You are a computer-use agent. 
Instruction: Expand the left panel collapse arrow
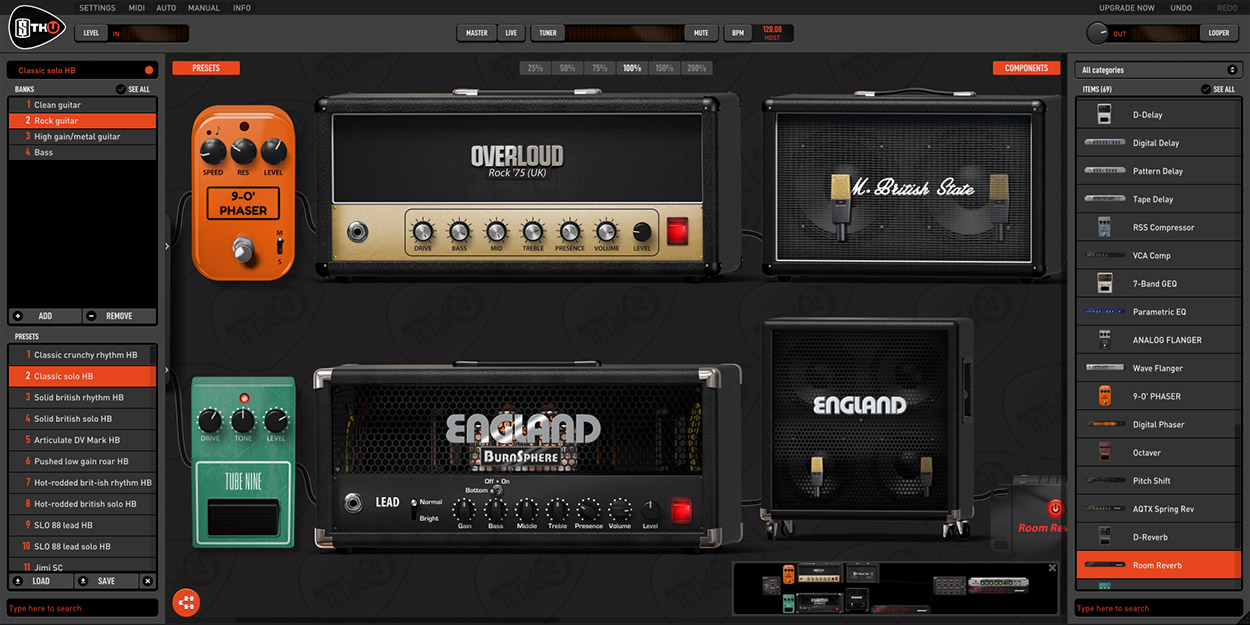(x=167, y=245)
